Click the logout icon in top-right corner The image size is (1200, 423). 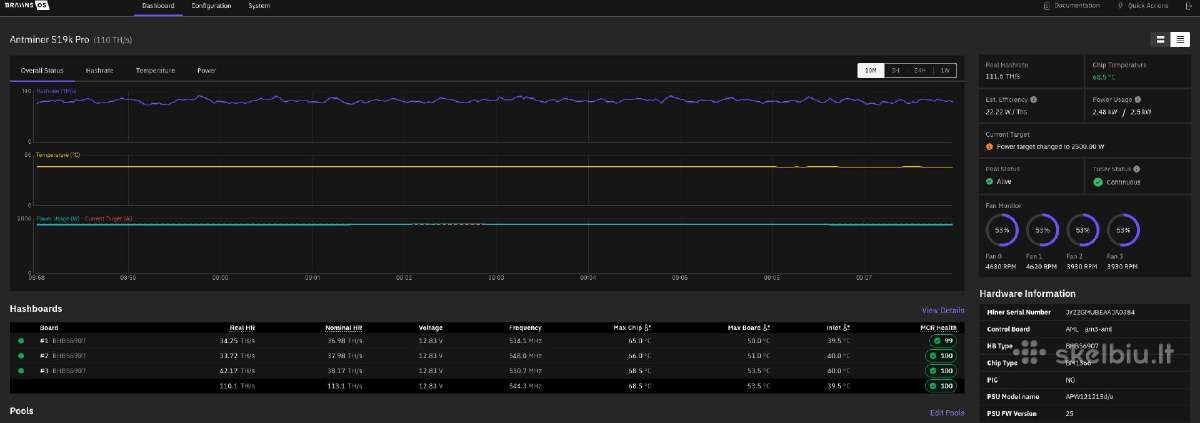tap(1186, 6)
